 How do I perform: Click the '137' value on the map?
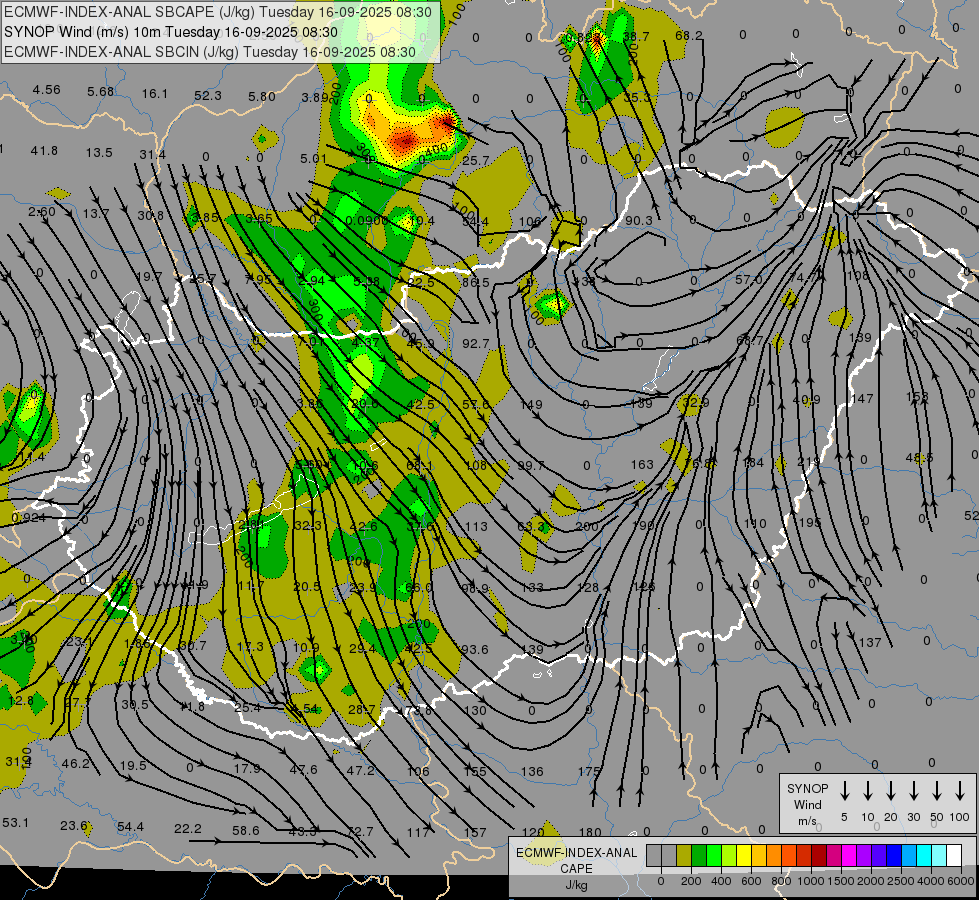[x=870, y=642]
